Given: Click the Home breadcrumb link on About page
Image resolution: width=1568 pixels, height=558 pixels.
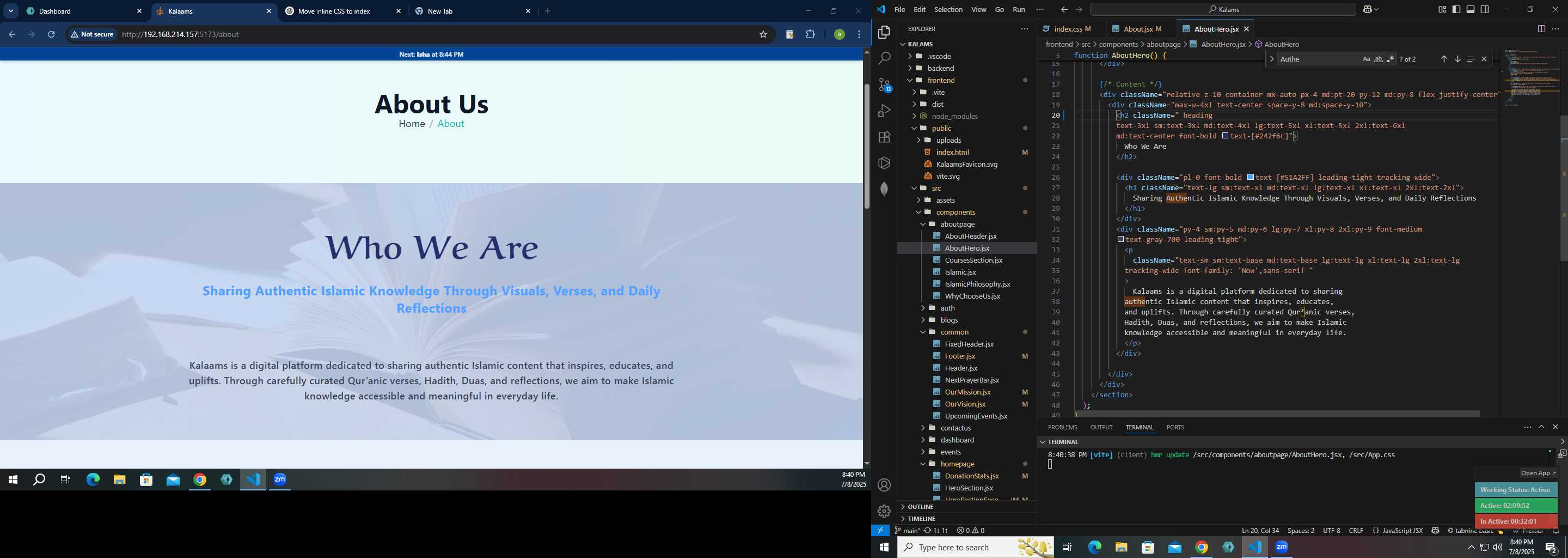Looking at the screenshot, I should 412,124.
